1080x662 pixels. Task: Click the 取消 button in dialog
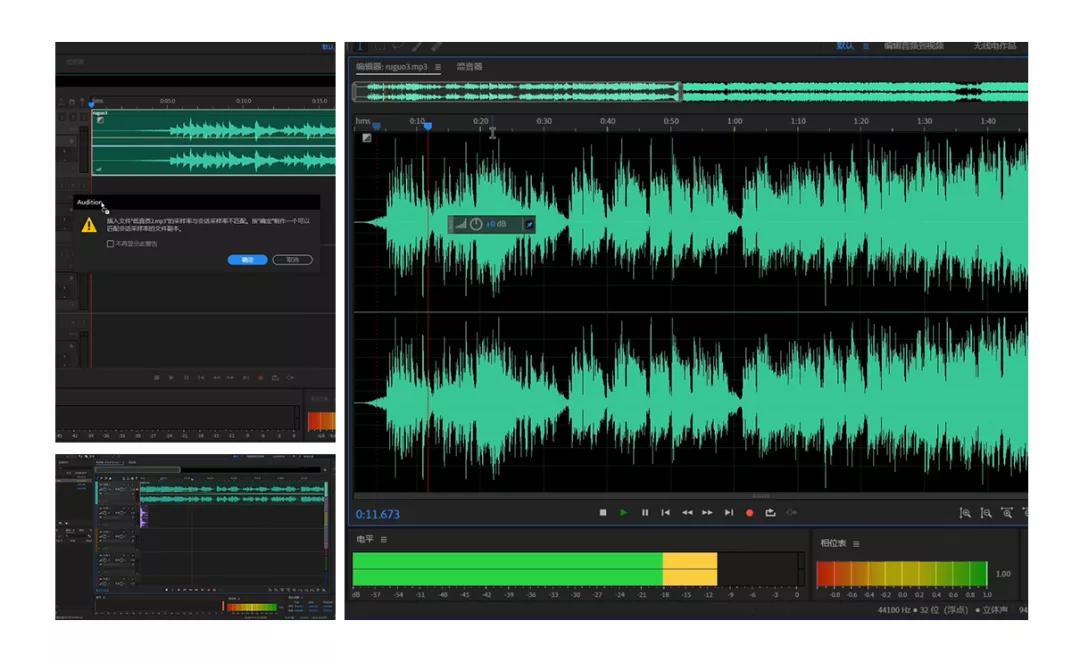pyautogui.click(x=292, y=259)
